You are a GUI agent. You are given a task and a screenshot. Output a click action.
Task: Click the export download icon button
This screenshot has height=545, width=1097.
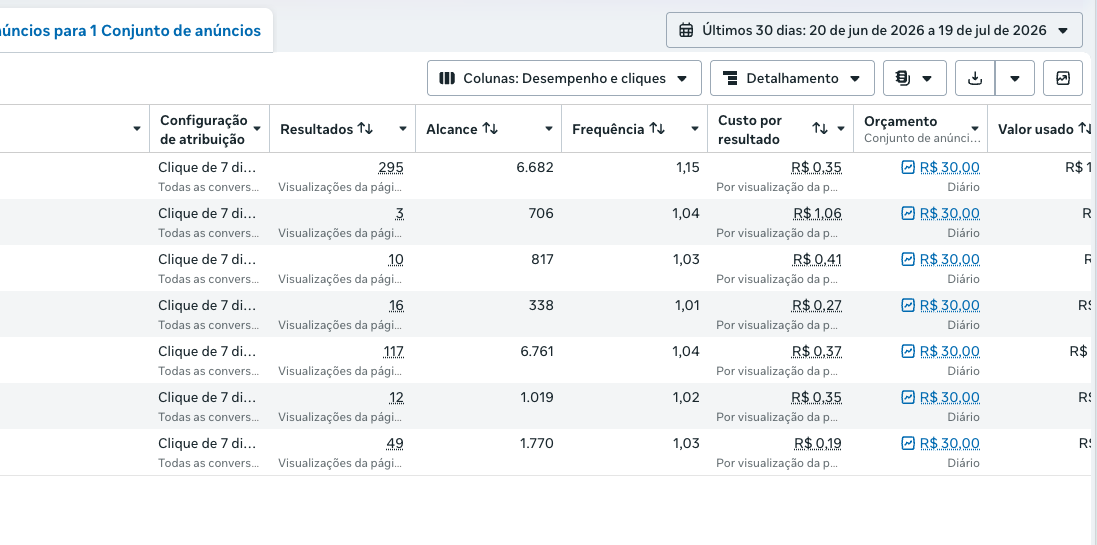click(x=975, y=78)
